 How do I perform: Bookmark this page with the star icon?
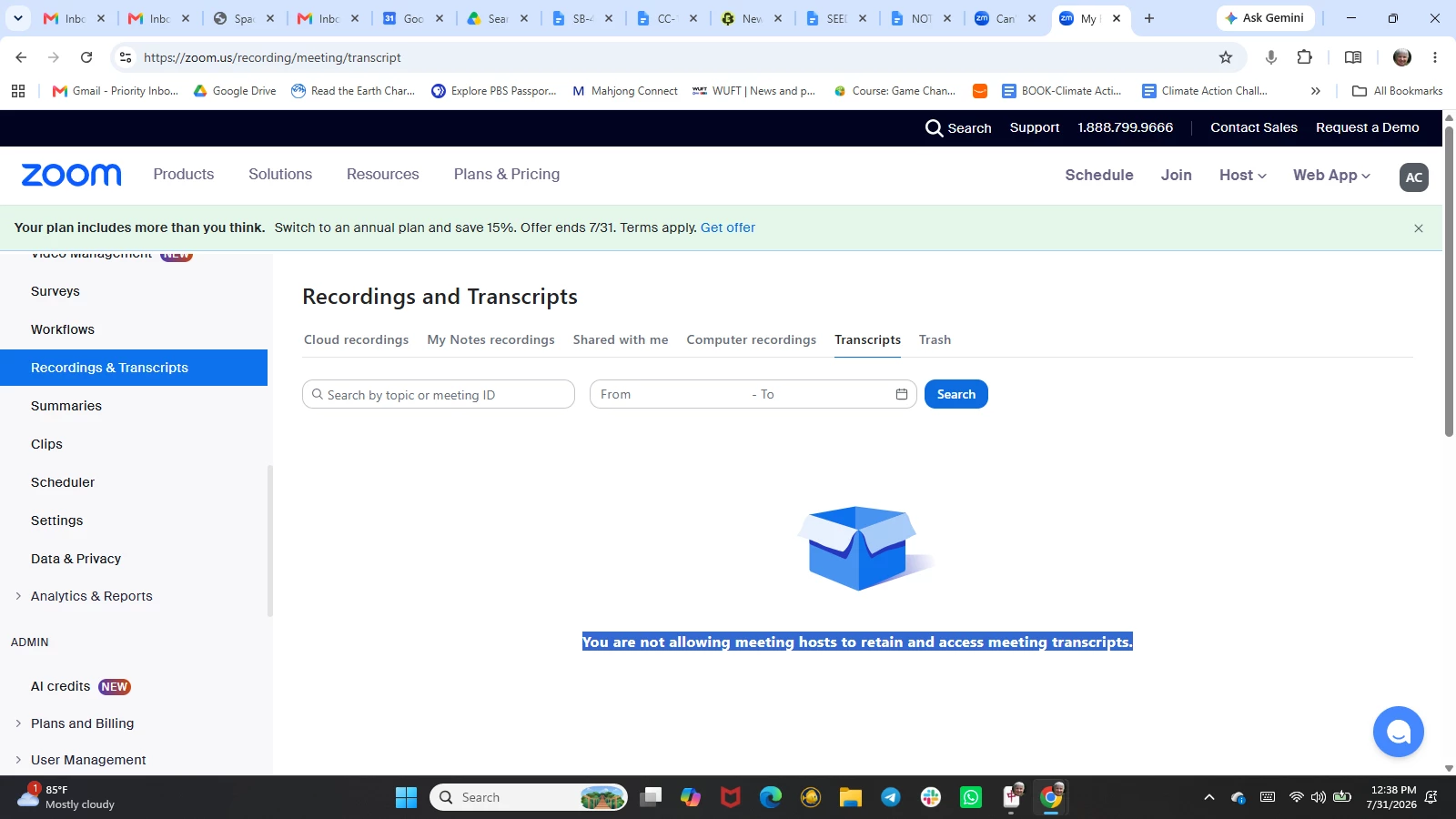pos(1226,57)
